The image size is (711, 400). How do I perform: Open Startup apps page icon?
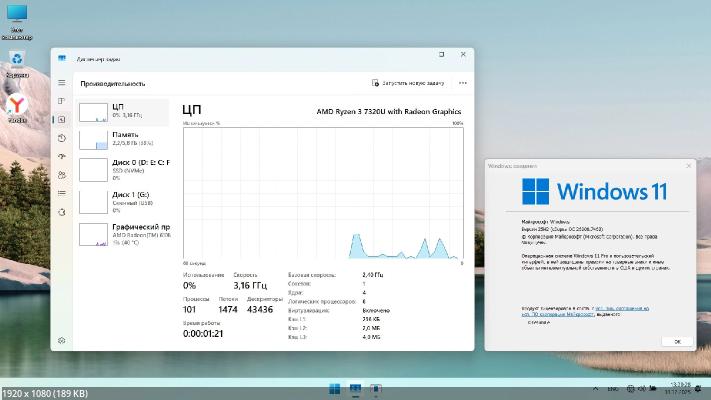point(61,156)
